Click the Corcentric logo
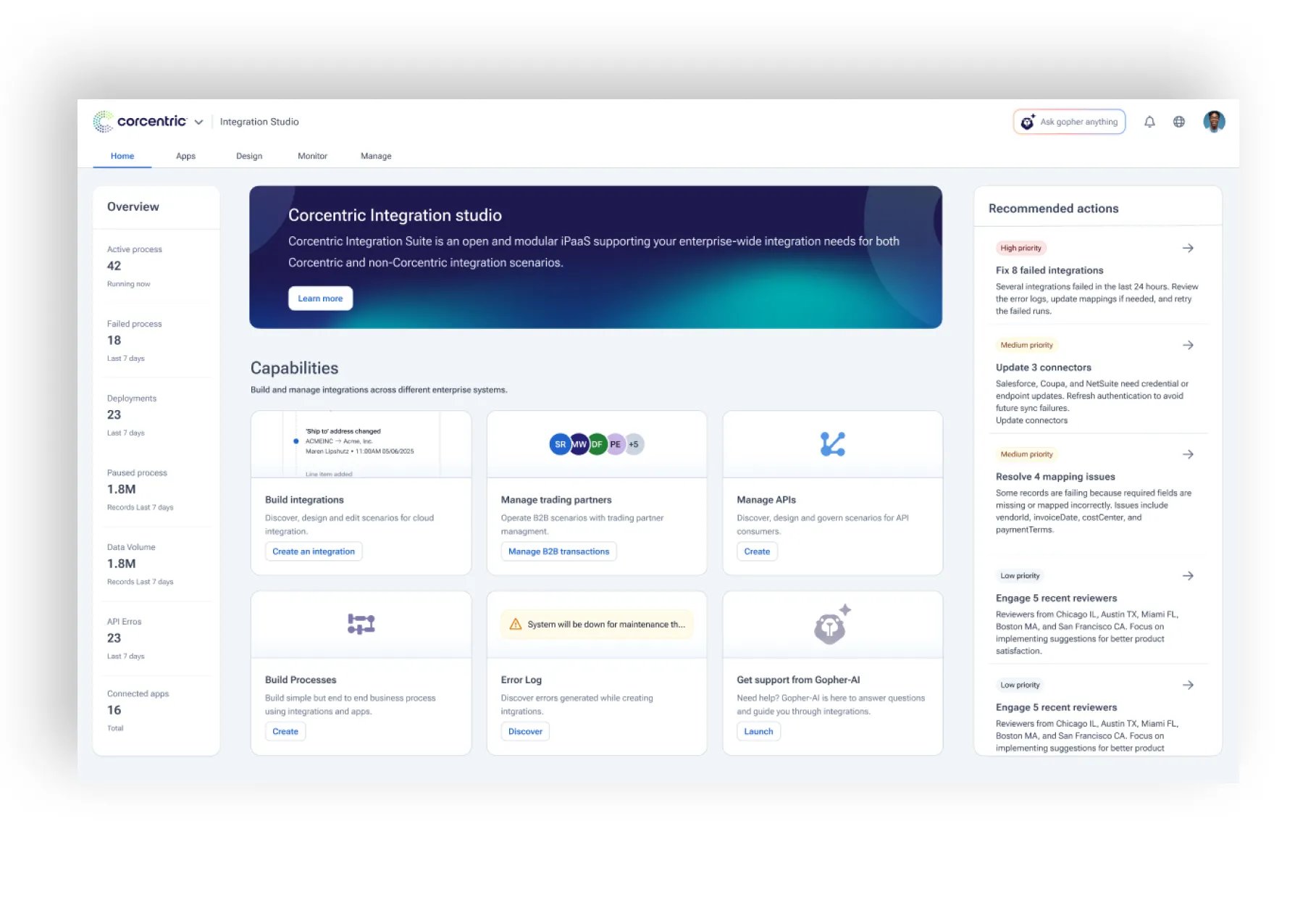Screen dimensions: 1316x905 point(140,122)
